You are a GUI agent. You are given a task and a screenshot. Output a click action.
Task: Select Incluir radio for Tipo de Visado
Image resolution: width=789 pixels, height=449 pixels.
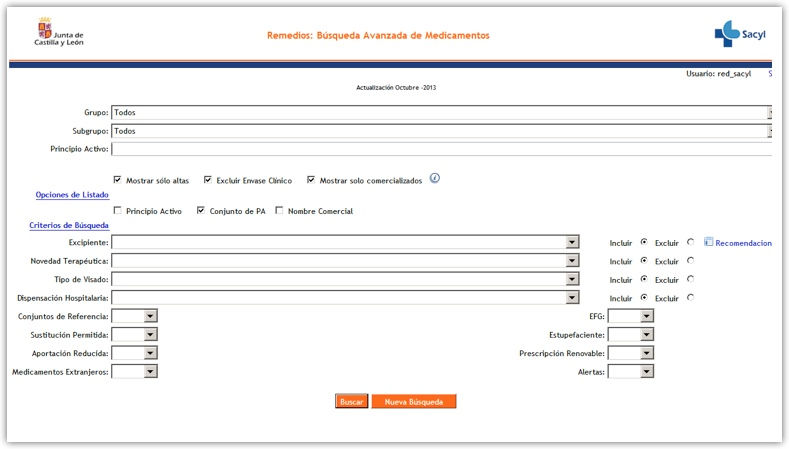[x=644, y=279]
